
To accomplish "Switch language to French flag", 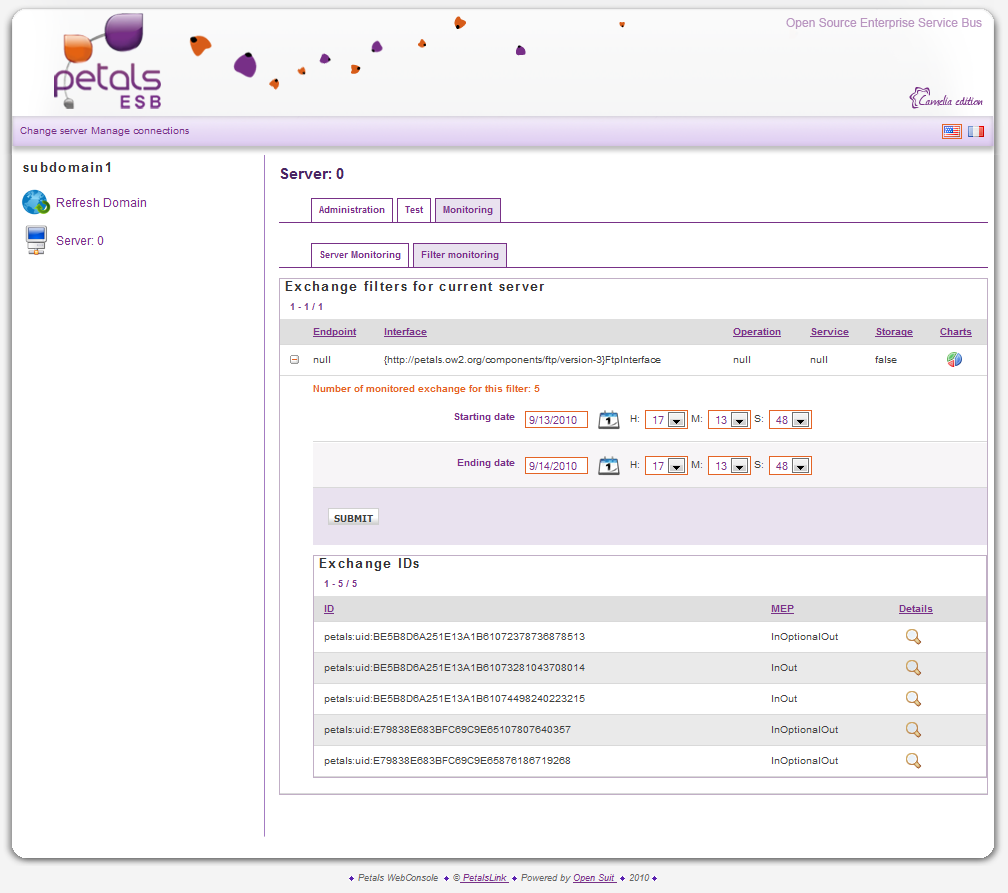I will point(976,131).
